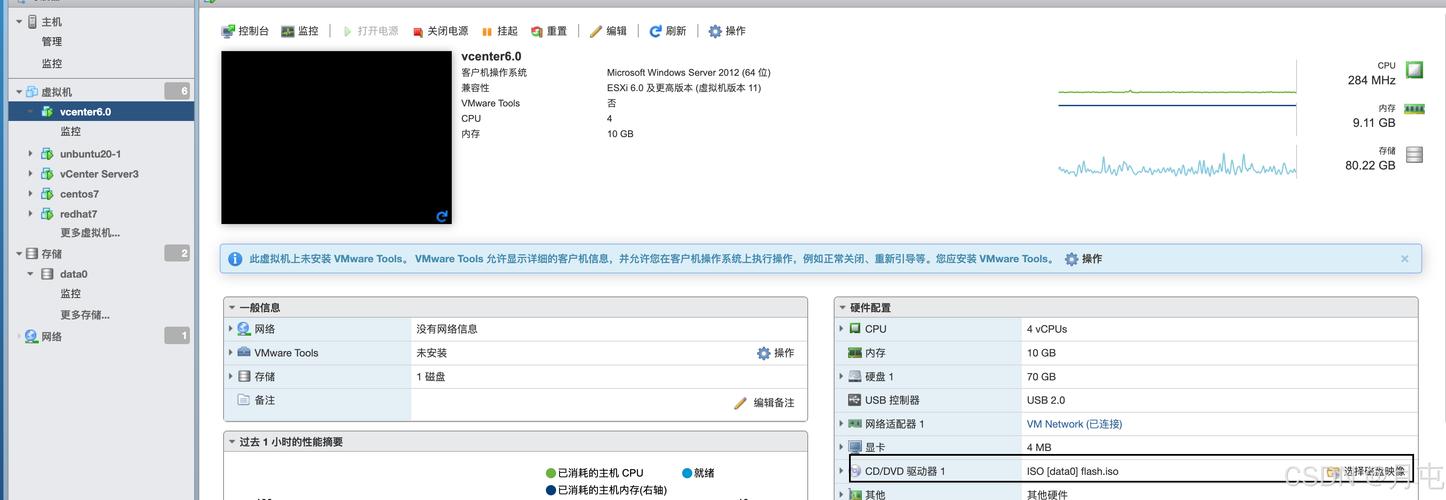Click the 刷新 refresh icon
1446x500 pixels.
tap(655, 31)
